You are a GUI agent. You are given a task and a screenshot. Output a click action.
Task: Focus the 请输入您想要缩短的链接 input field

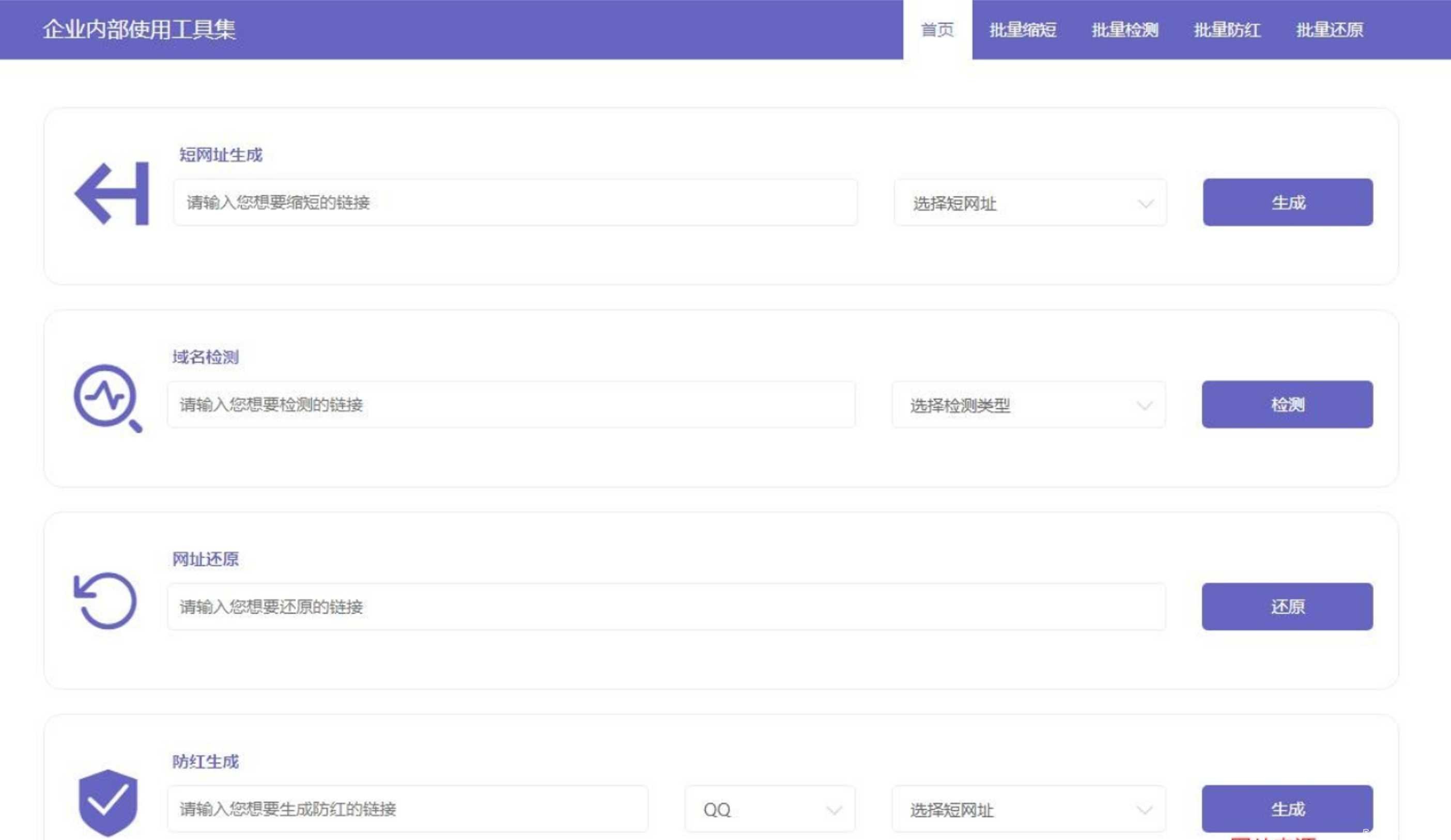click(x=515, y=202)
